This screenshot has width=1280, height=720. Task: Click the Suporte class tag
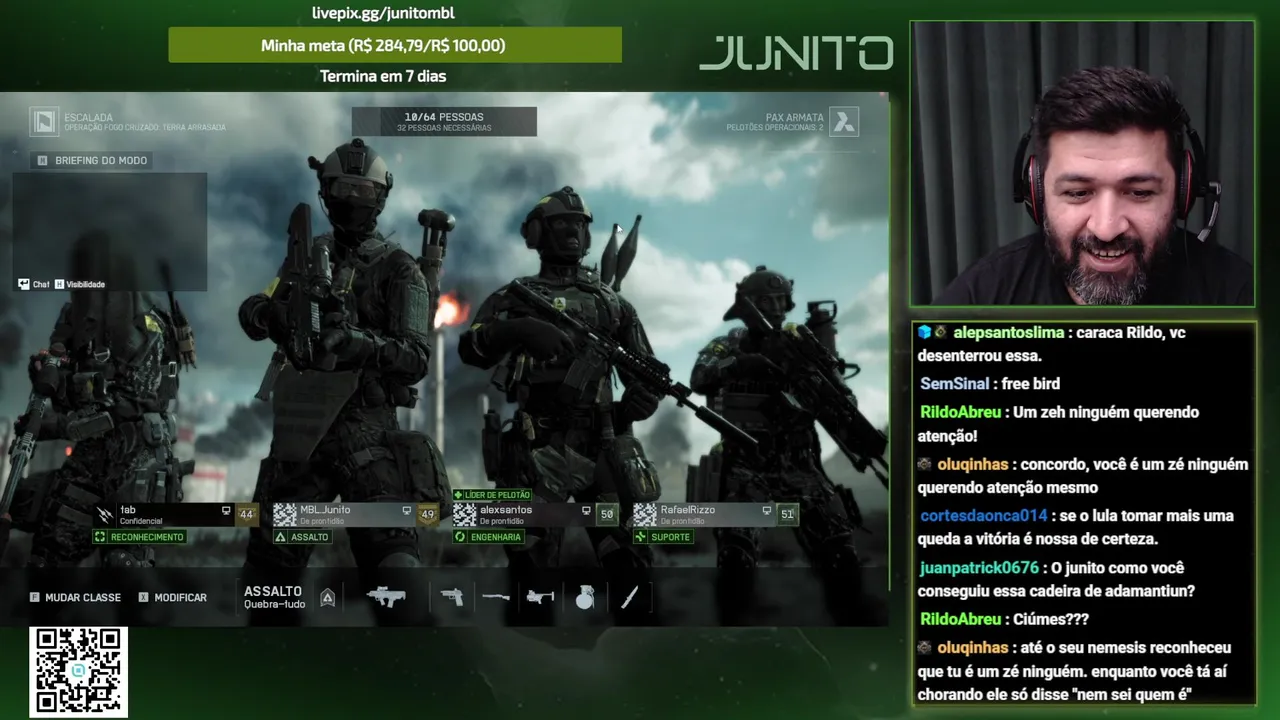[x=662, y=537]
